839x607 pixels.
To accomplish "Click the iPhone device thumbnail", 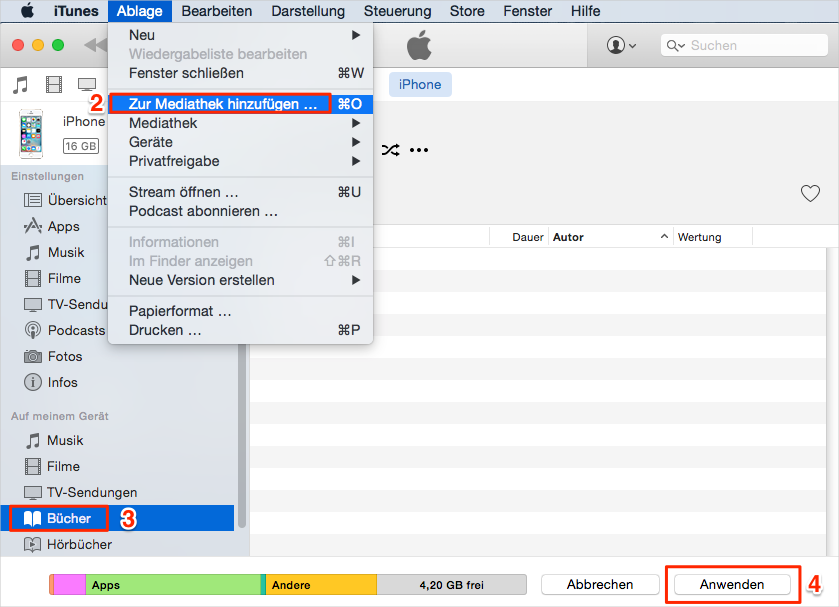I will tap(31, 134).
